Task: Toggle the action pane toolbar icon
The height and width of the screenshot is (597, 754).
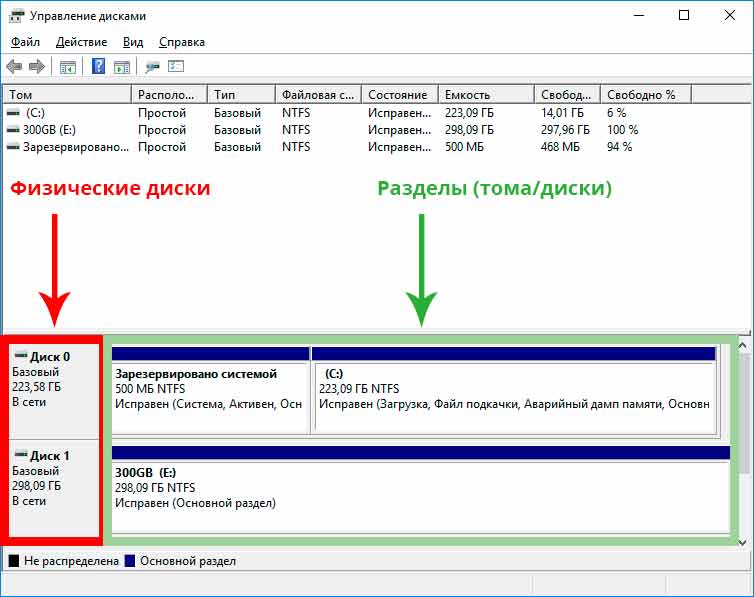Action: (x=122, y=67)
